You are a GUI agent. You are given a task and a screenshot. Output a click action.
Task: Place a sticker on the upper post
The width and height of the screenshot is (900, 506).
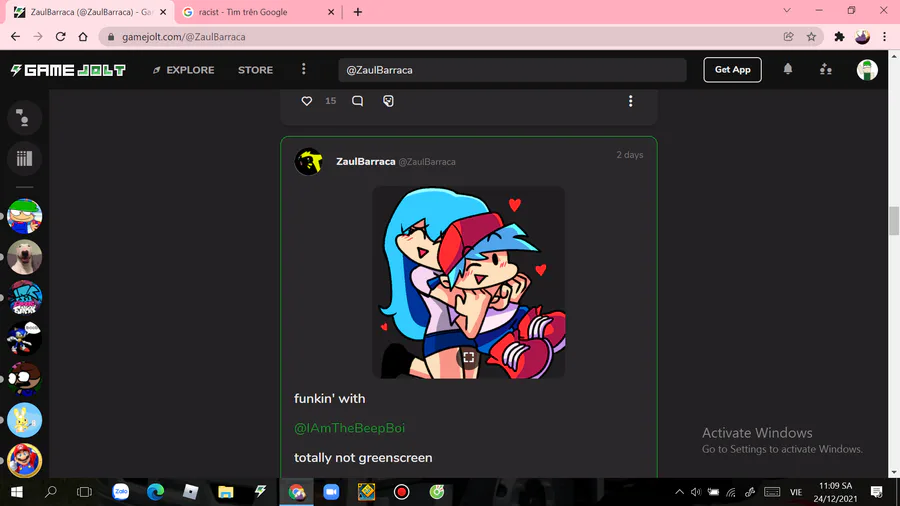point(389,101)
